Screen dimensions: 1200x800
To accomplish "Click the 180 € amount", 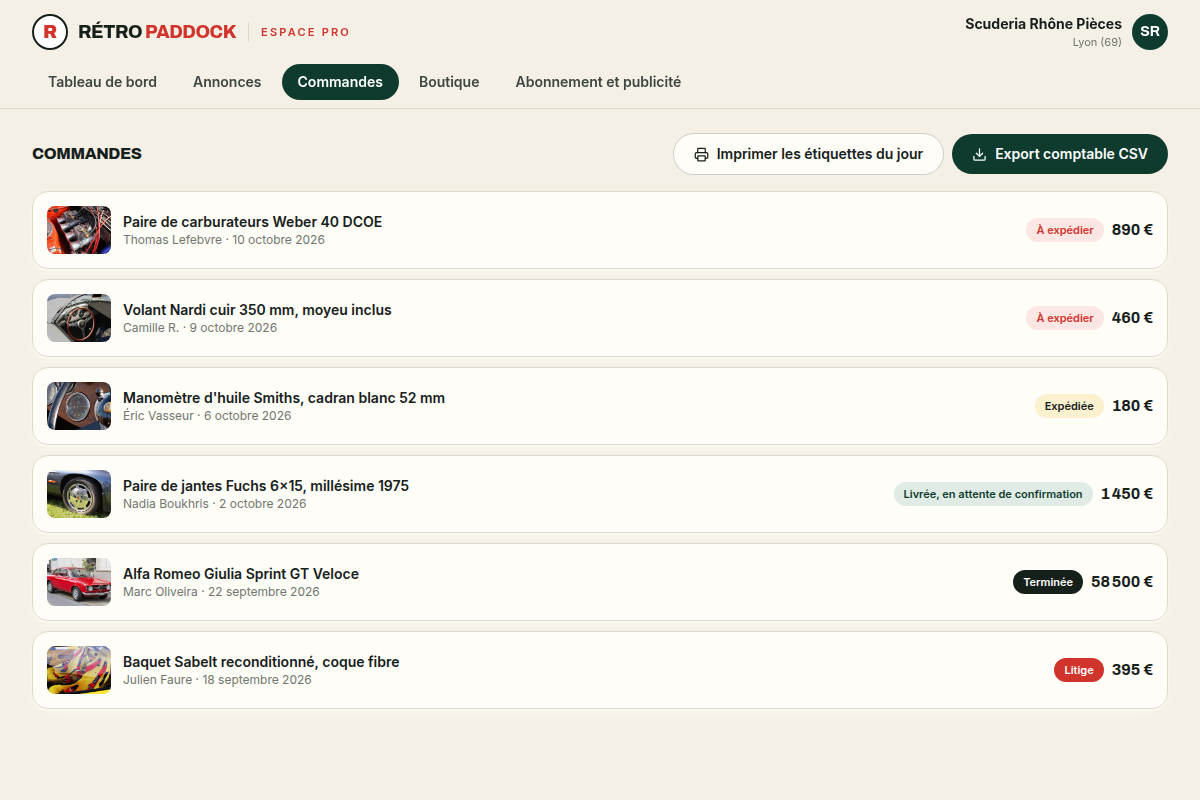I will [x=1132, y=406].
